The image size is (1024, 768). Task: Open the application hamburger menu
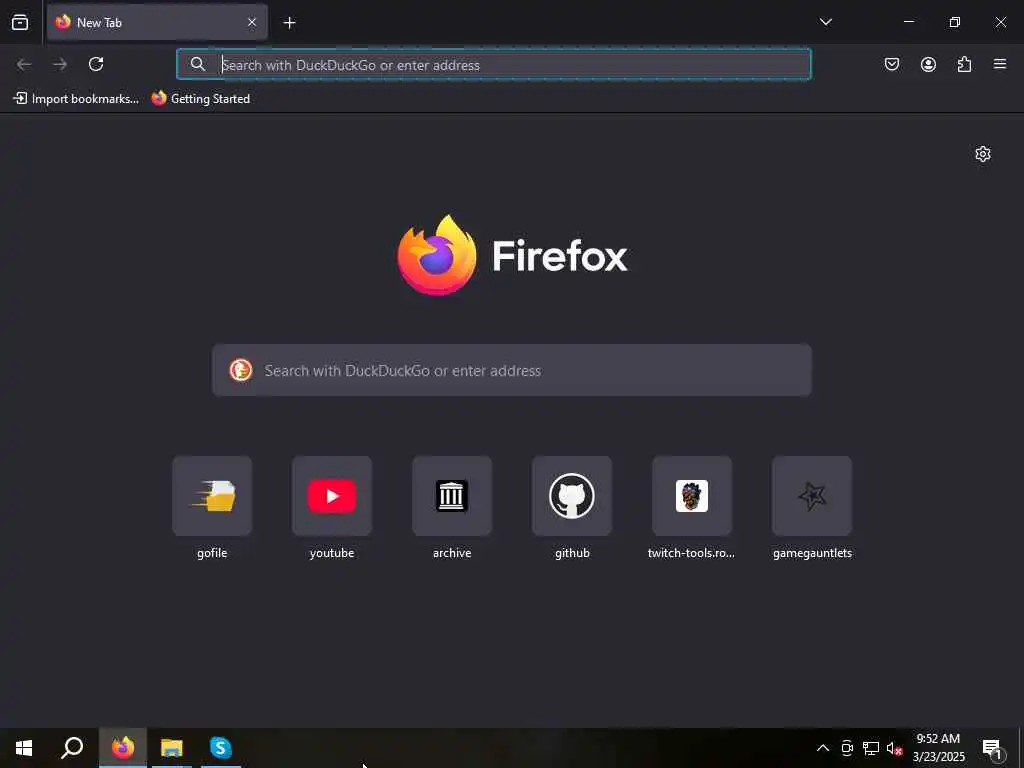[1000, 64]
